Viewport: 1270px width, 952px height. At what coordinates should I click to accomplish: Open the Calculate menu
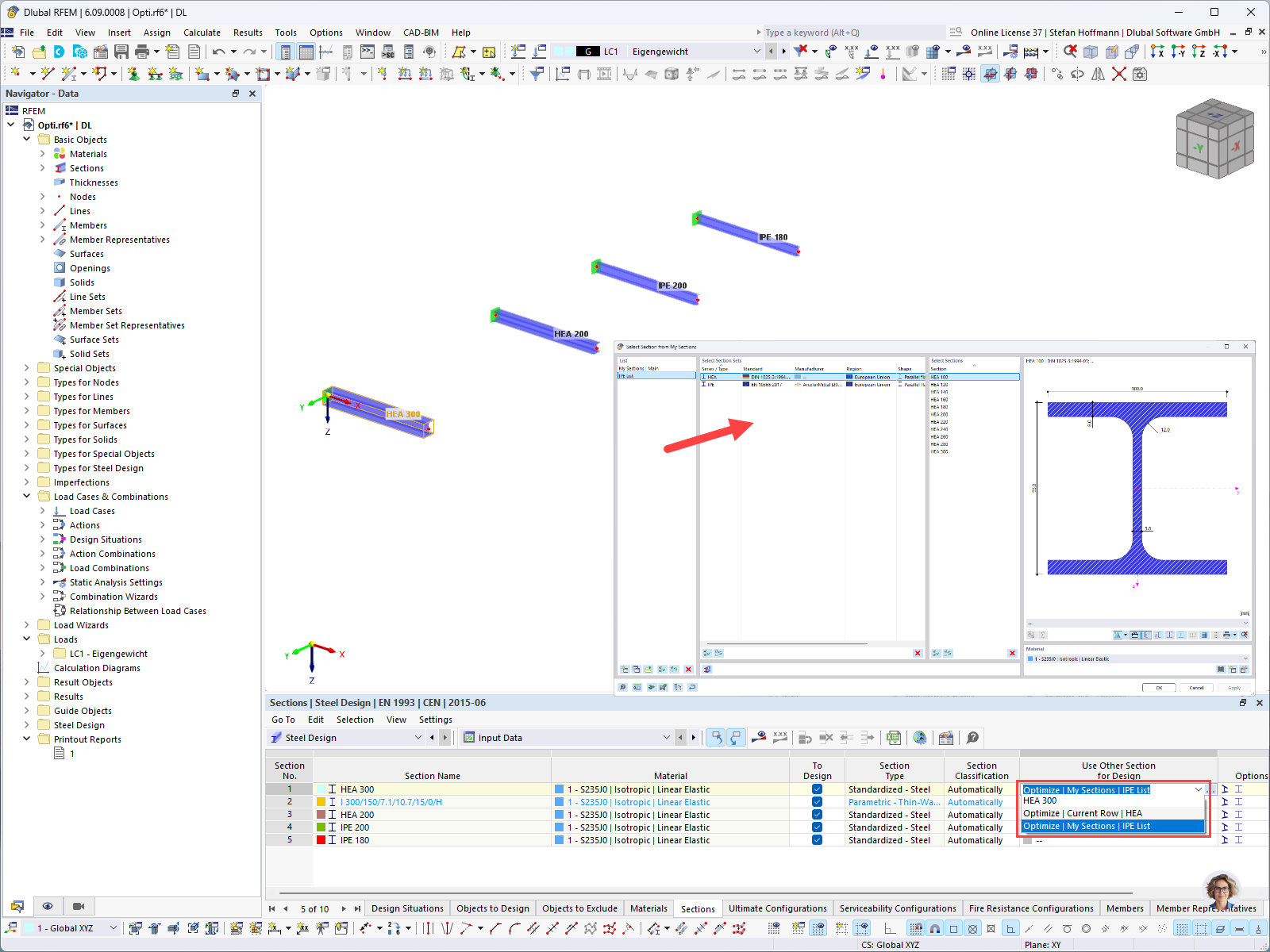(x=202, y=33)
